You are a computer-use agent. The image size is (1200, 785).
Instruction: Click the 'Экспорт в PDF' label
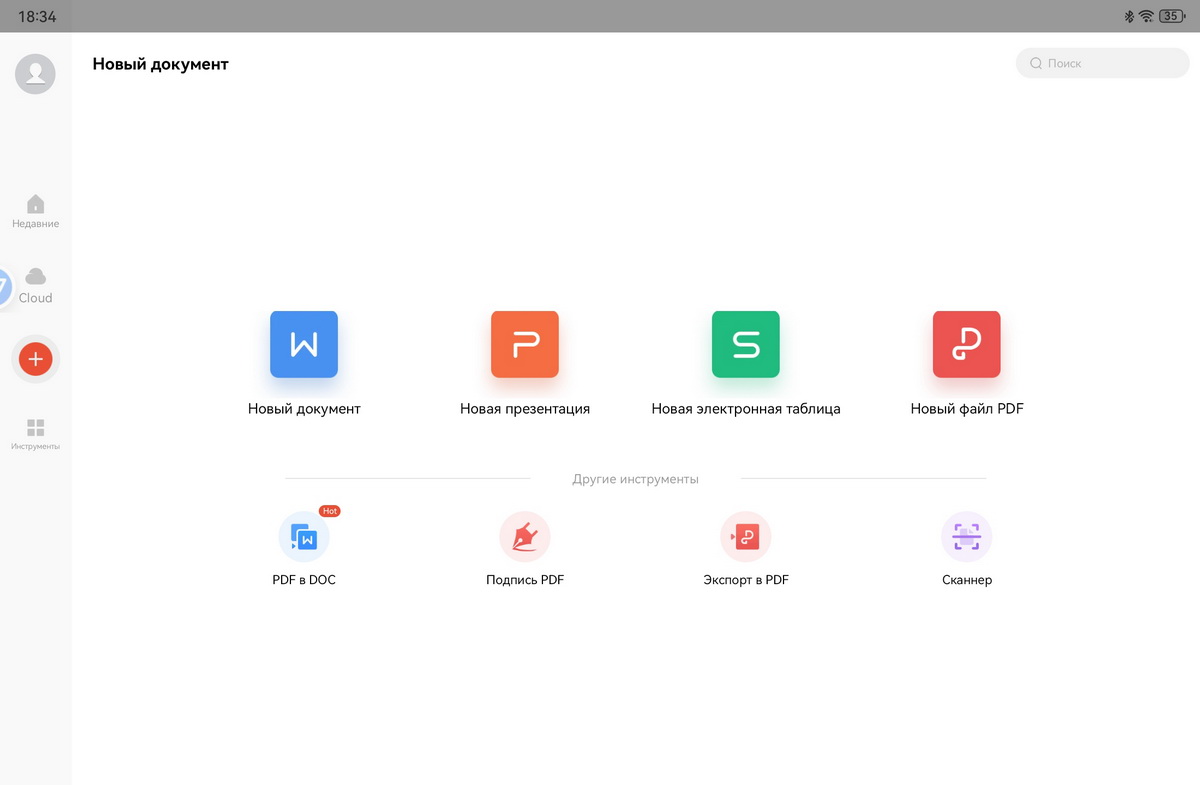click(x=746, y=580)
